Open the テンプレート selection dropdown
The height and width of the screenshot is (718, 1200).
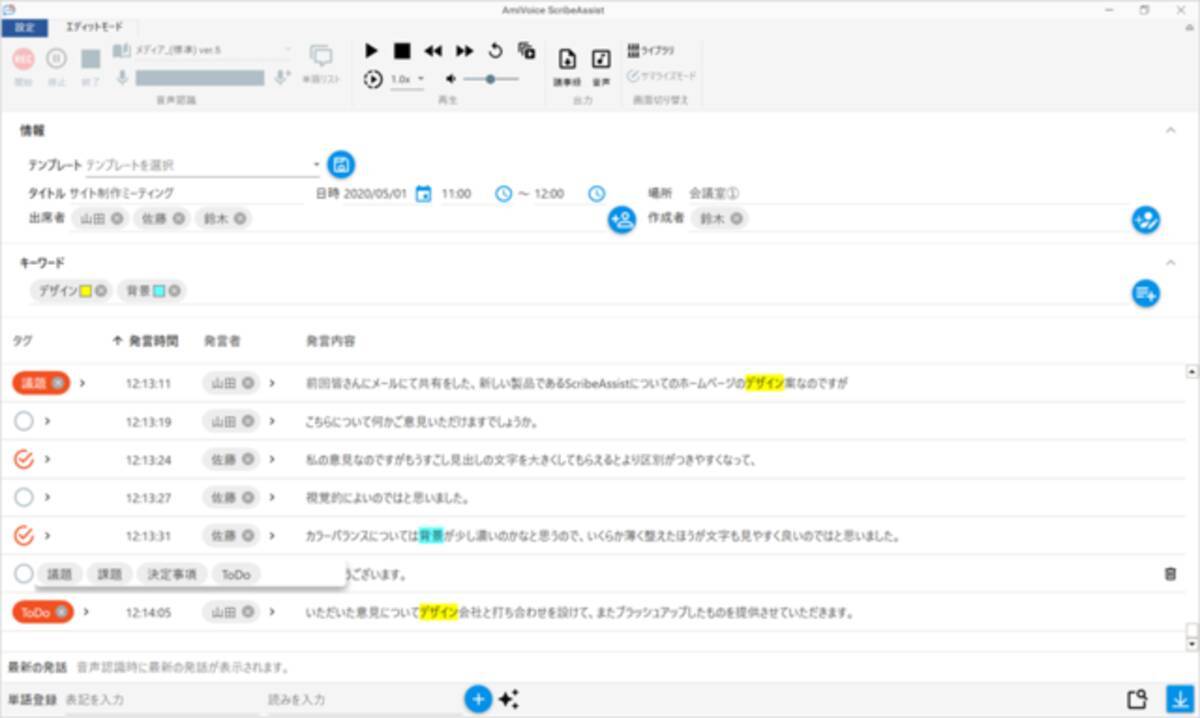click(x=316, y=165)
